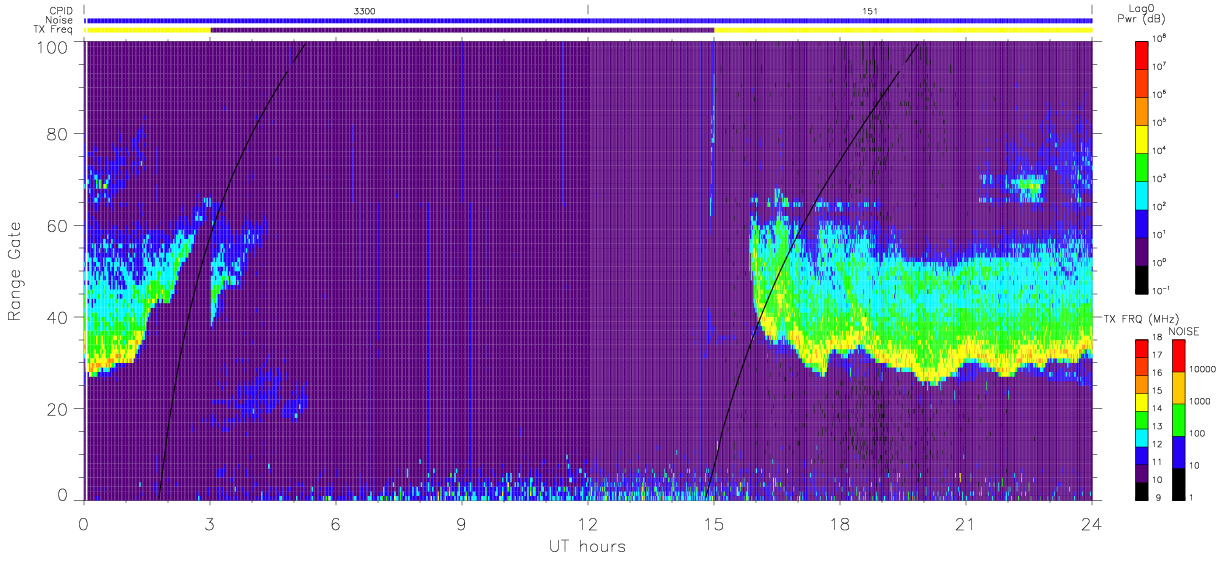Click the '15' tick on UT hours axis
1228x567 pixels.
[x=714, y=524]
